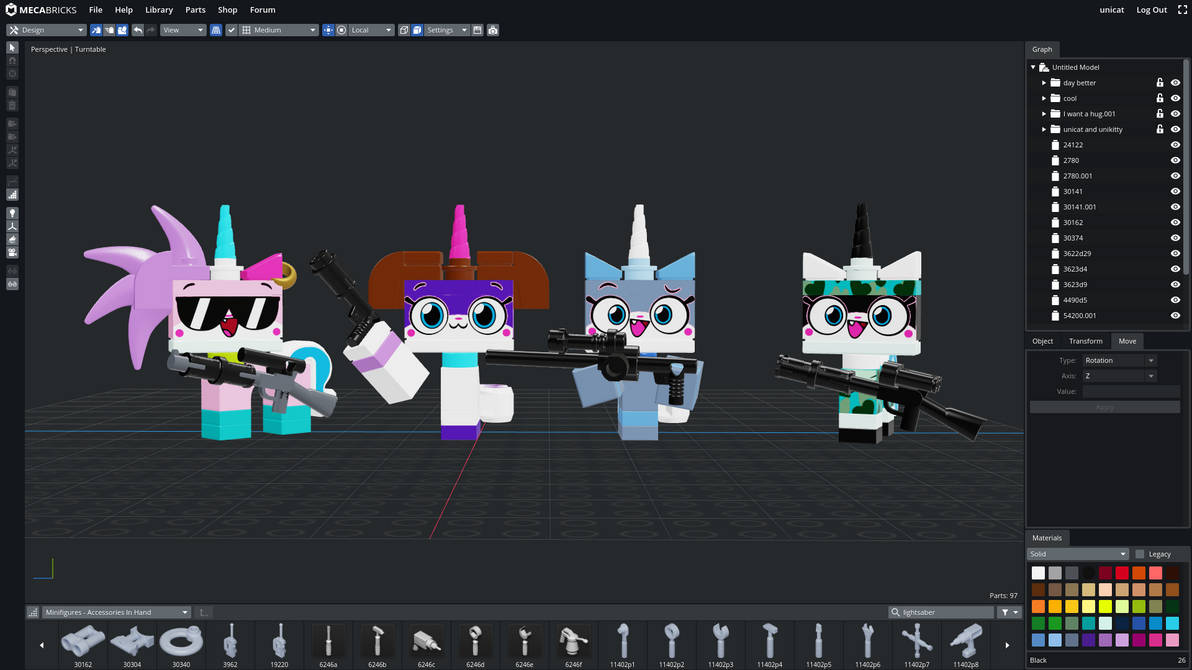Click the binoculars icon in the left sidebar
This screenshot has height=670, width=1192.
(x=12, y=283)
